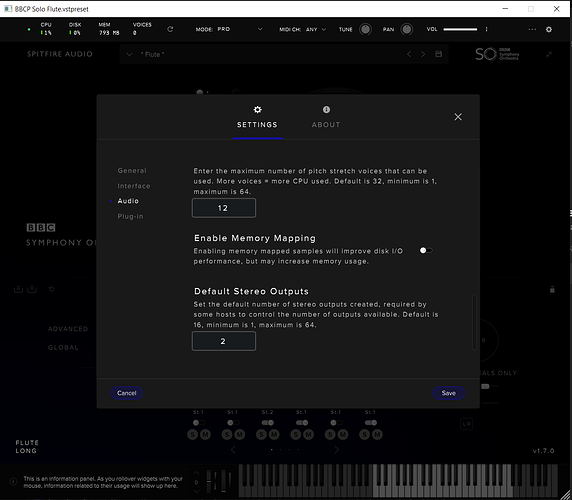Click the Cancel button
The width and height of the screenshot is (572, 500).
pyautogui.click(x=127, y=393)
